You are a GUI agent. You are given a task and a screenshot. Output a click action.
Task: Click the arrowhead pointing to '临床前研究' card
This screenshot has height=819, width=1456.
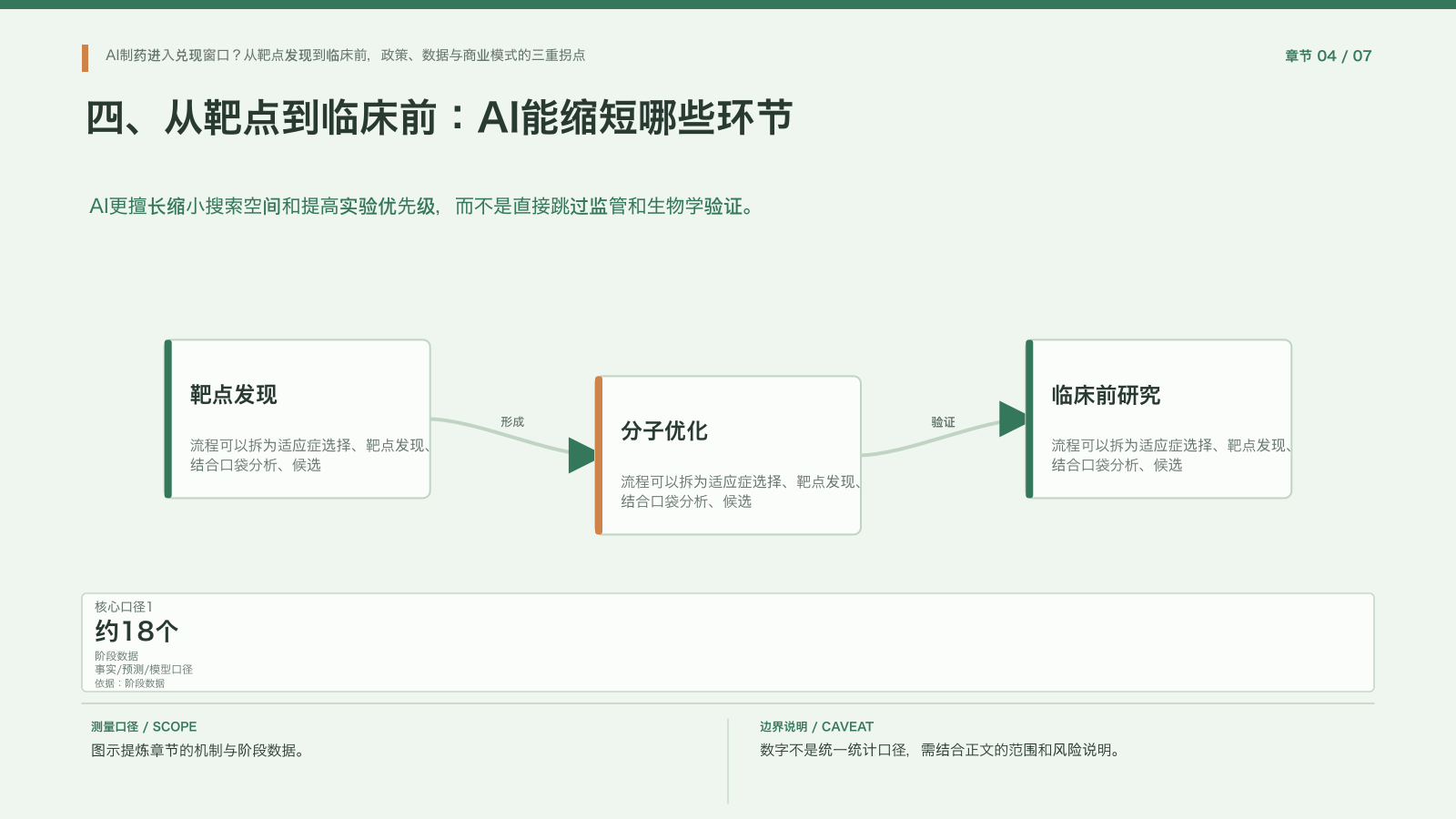tap(1012, 419)
